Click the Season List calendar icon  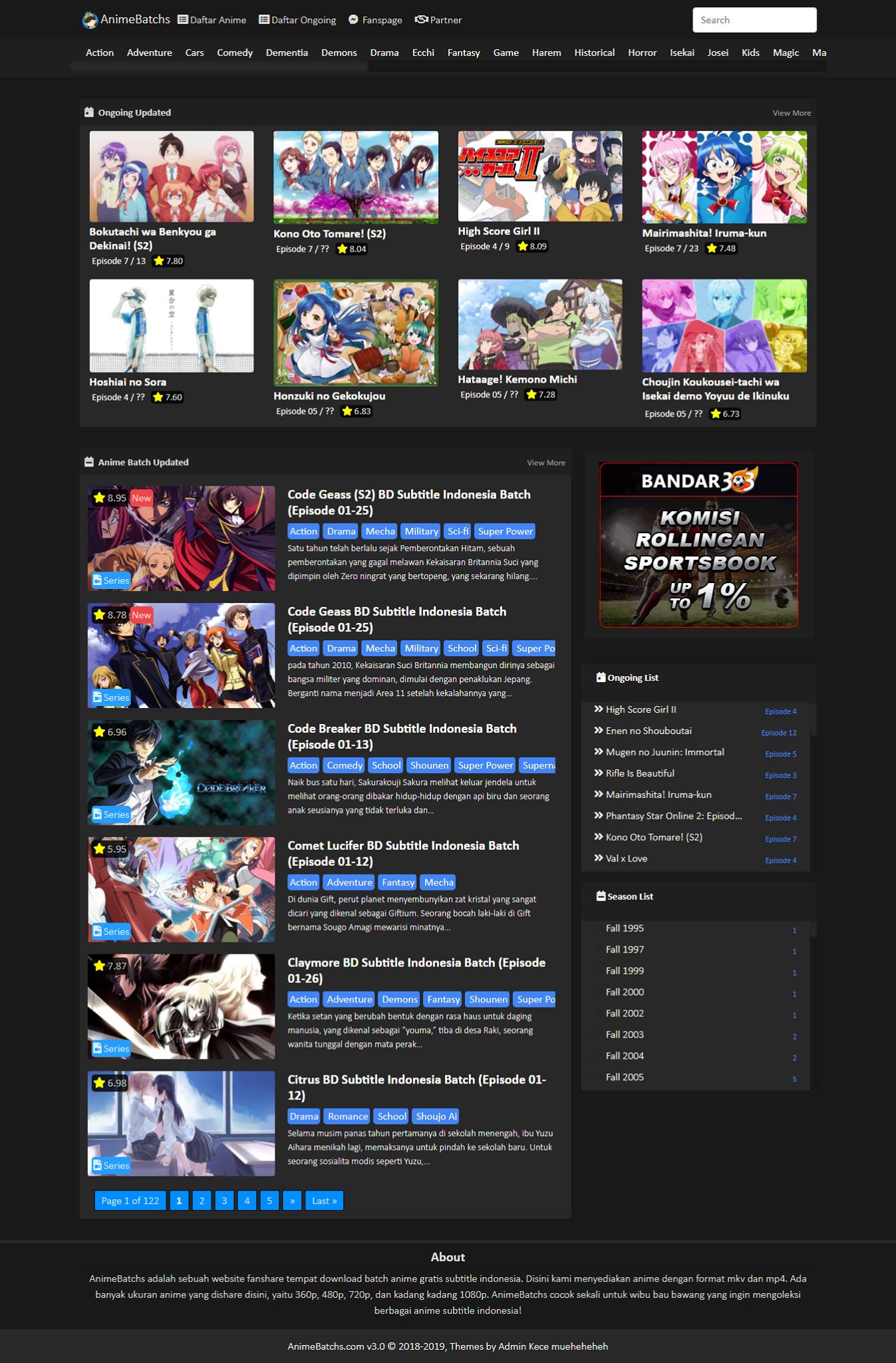[601, 896]
